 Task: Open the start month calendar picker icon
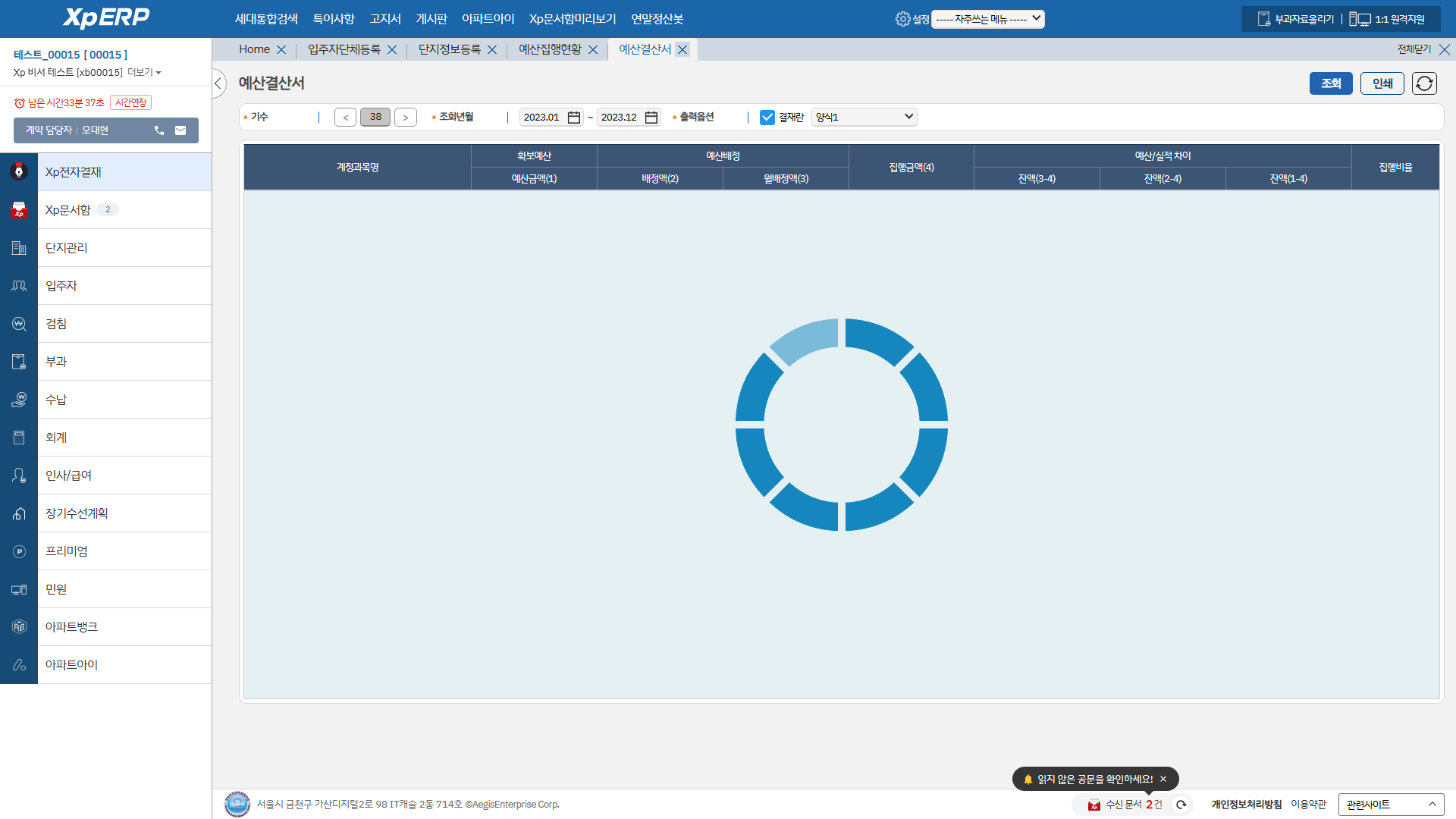tap(574, 118)
